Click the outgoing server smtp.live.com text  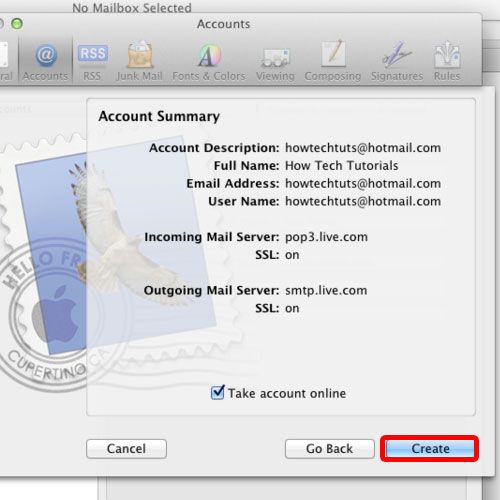(326, 290)
